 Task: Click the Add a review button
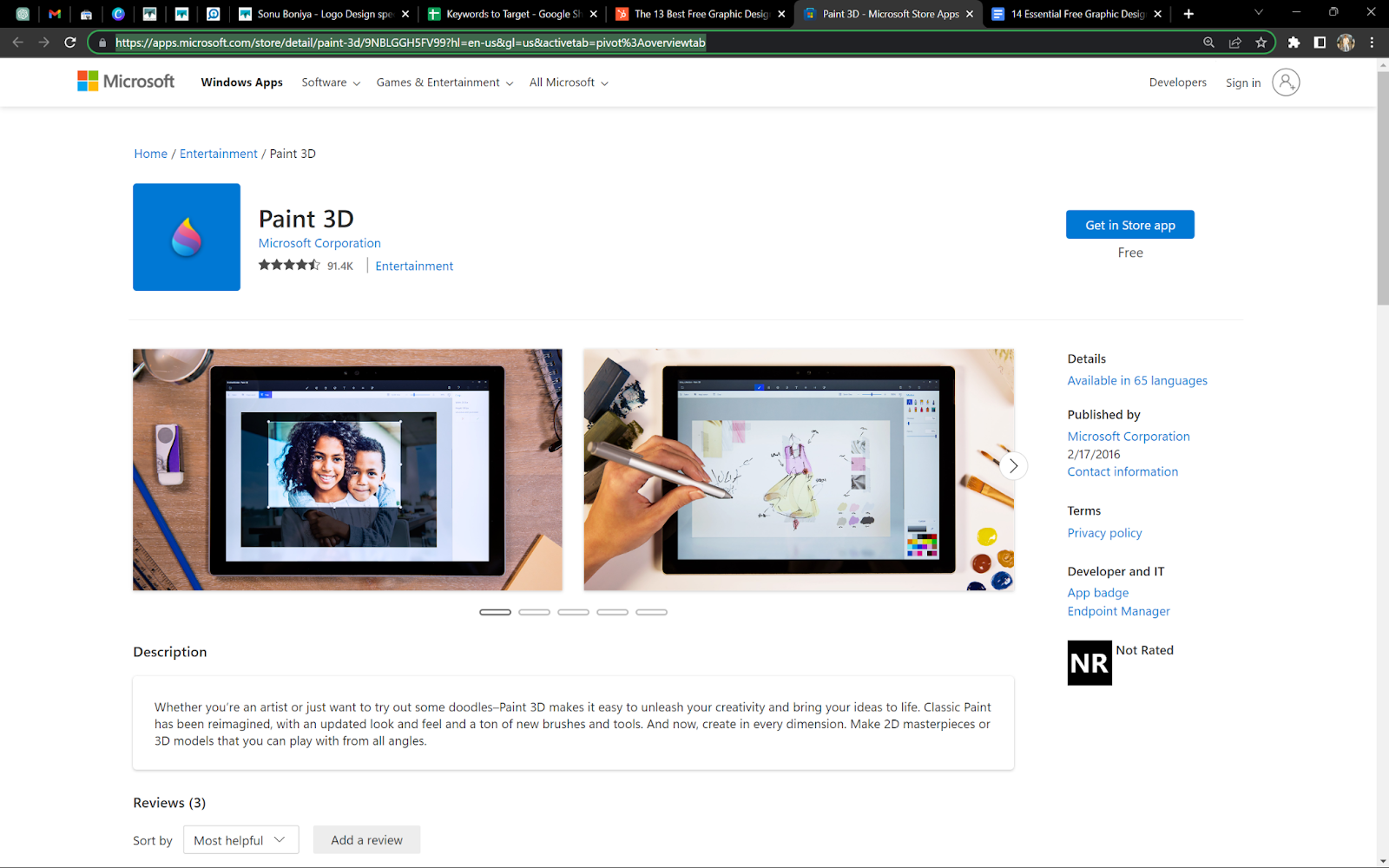tap(366, 839)
